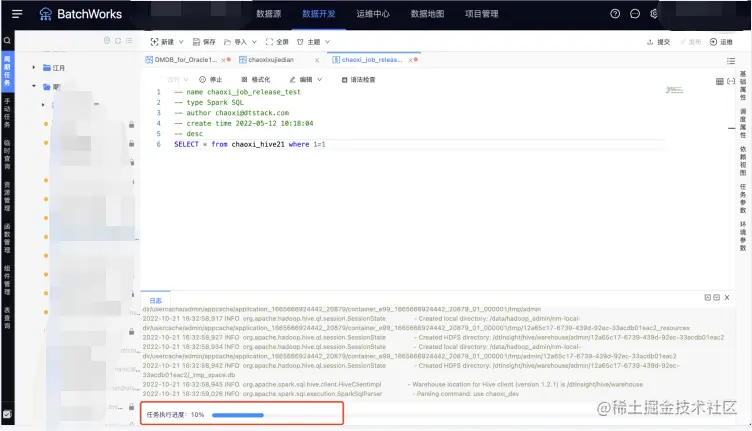Click the 江月 folder icon

point(47,68)
